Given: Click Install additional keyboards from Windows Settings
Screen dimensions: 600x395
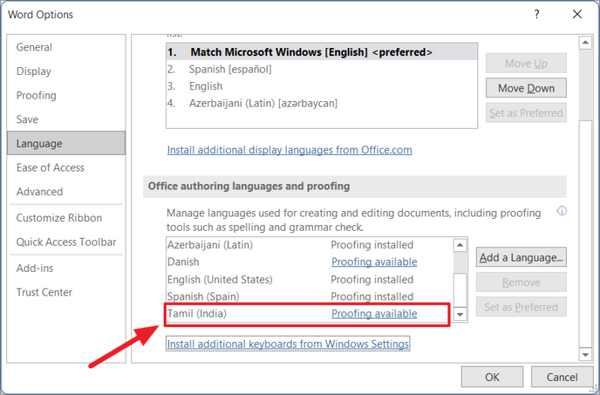Looking at the screenshot, I should coord(288,344).
